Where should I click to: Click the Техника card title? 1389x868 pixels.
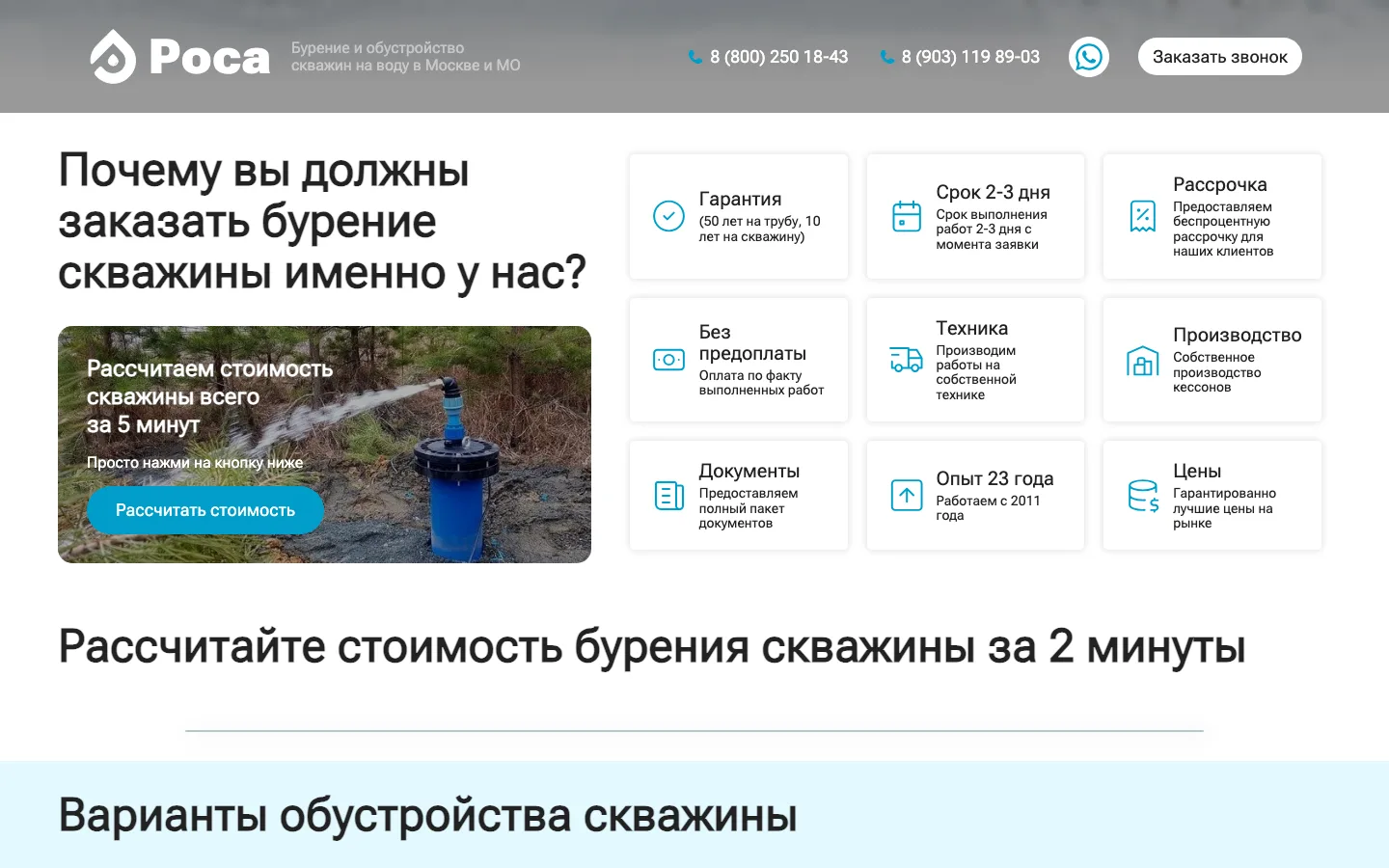971,328
